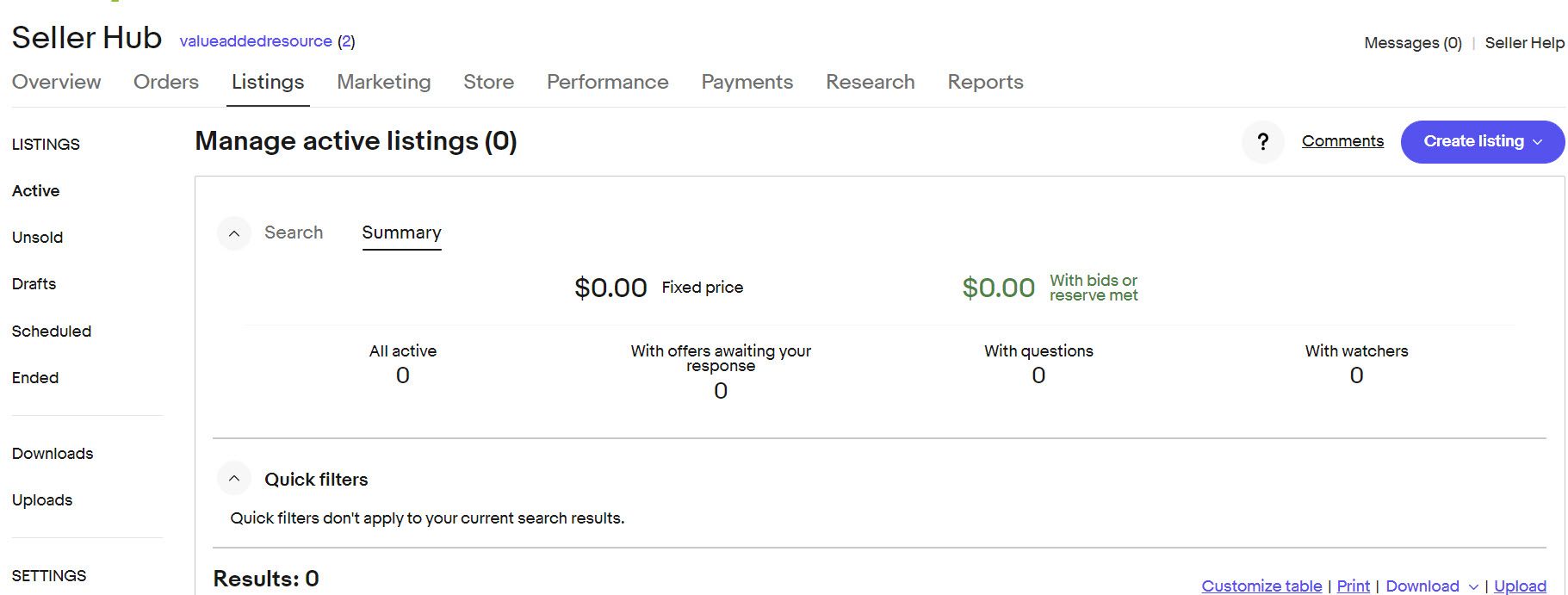Navigate to Payments tab
Screen dimensions: 1568x595
click(x=747, y=82)
